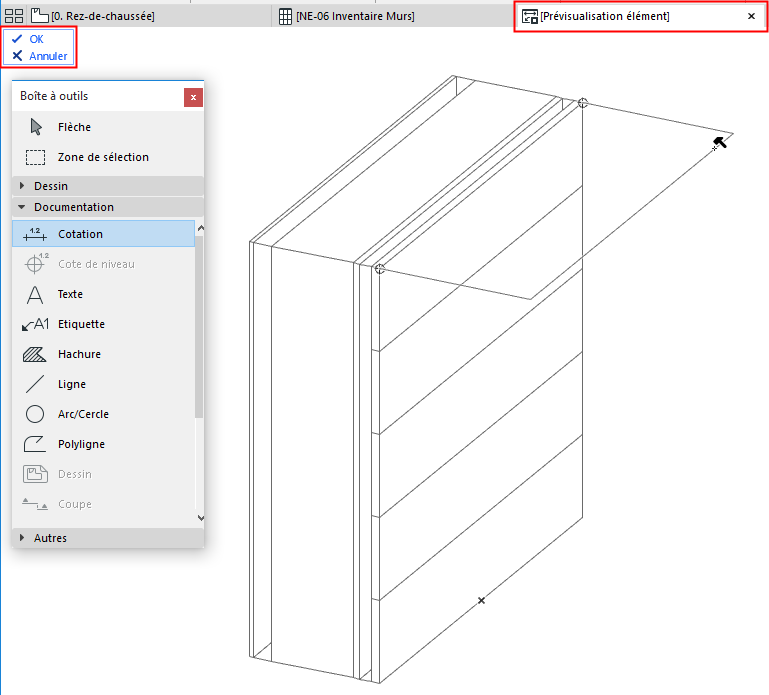Open the NE-06 Inventaire Murs tab

347,16
